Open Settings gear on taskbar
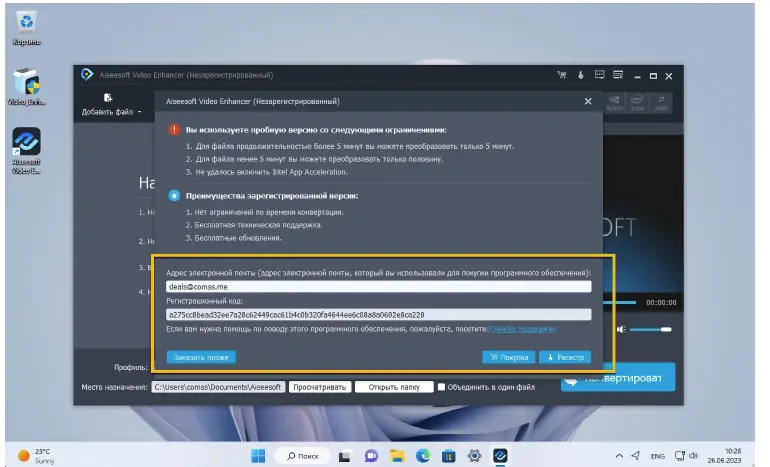 tap(474, 456)
